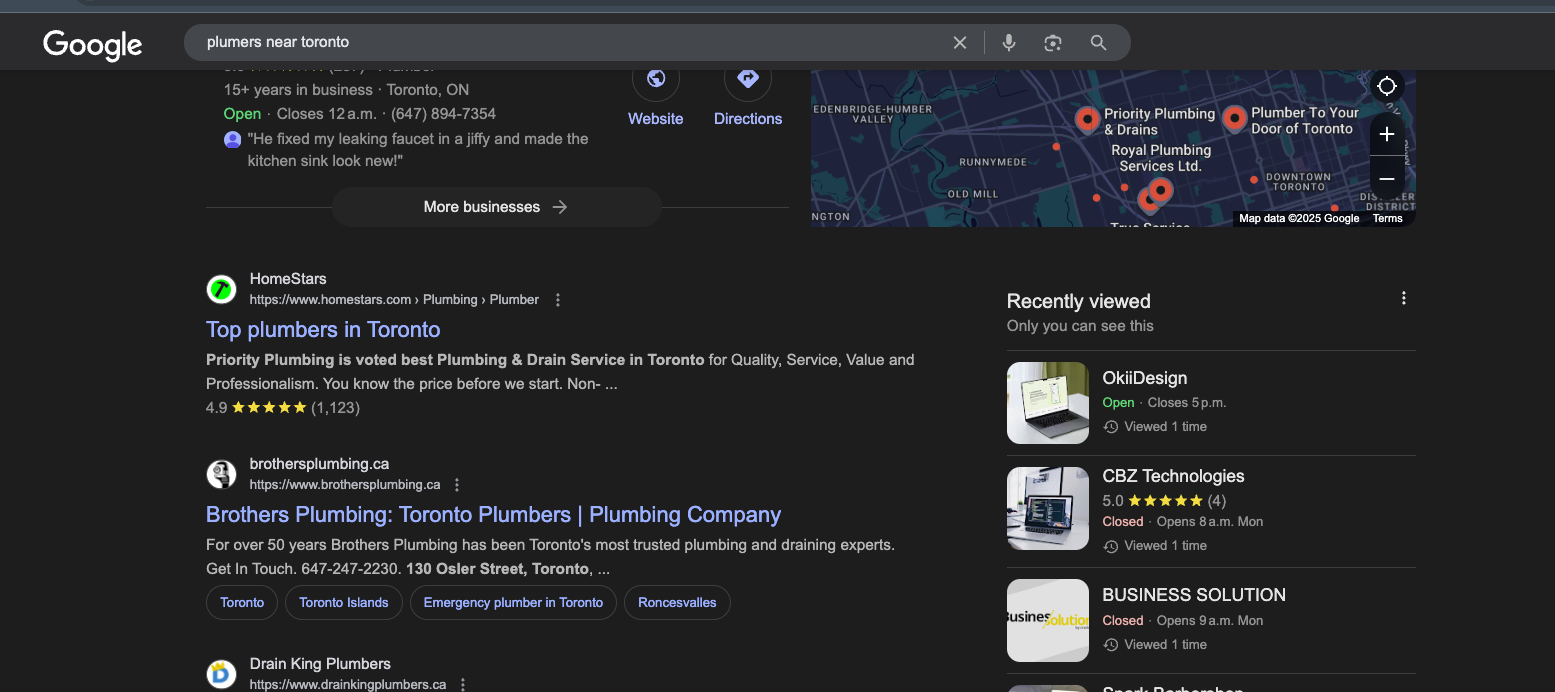Center map on my location icon
Screen dimensions: 1555x692
coord(1386,86)
